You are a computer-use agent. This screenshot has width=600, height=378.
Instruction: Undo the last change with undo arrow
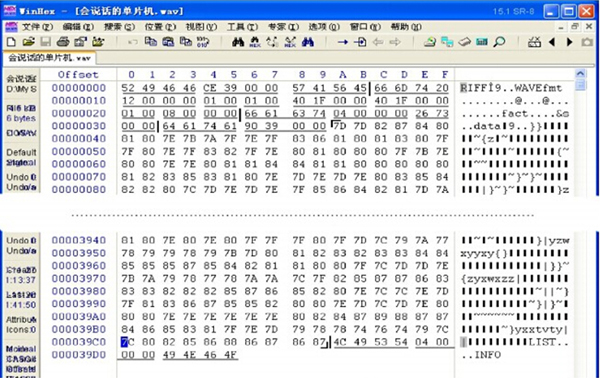pyautogui.click(x=132, y=42)
